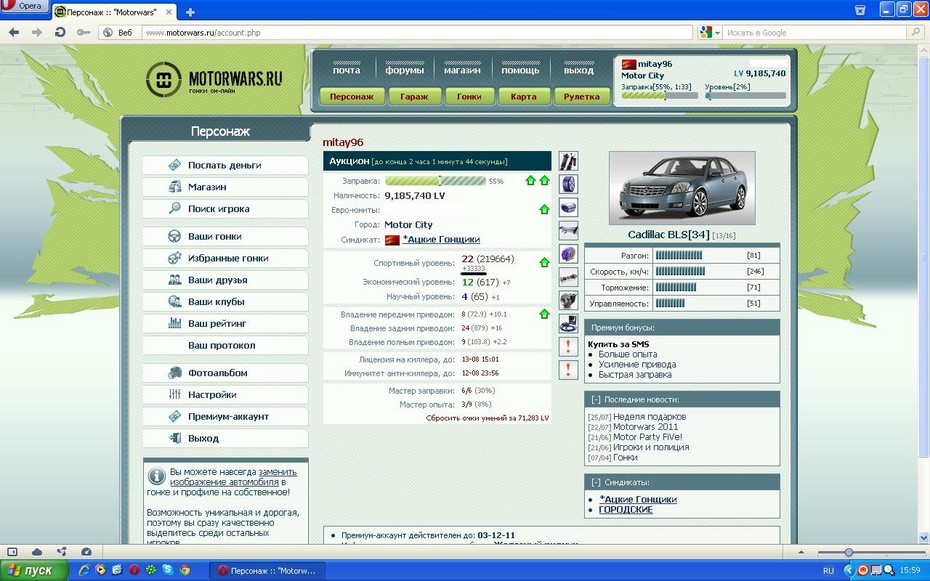Click green arrow next to Владение передним приводом
The image size is (930, 581).
point(544,314)
